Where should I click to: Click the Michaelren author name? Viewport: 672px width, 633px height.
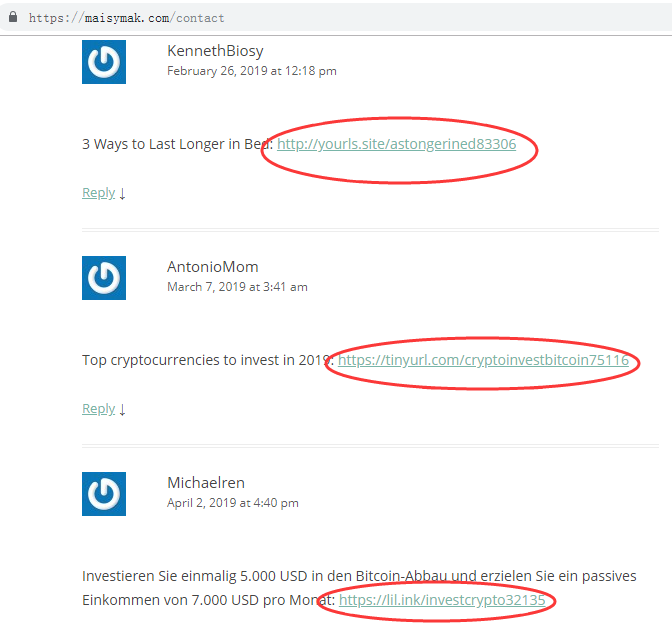206,483
